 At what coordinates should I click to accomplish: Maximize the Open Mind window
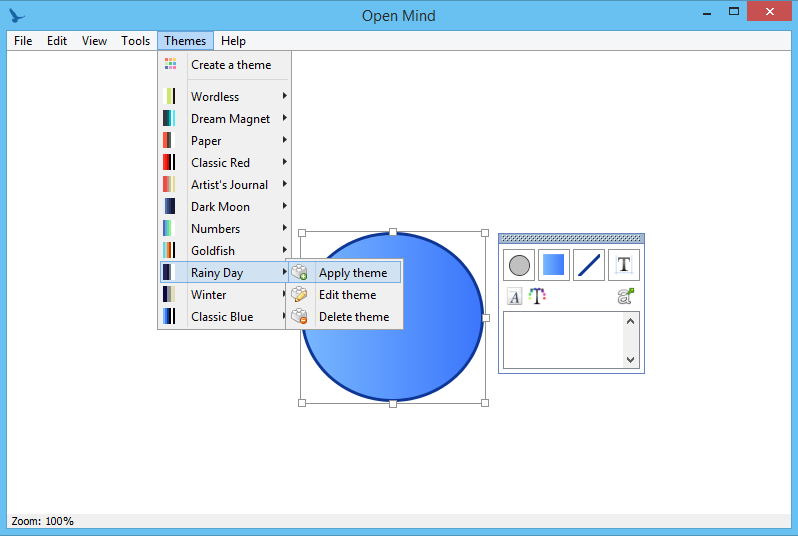coord(734,11)
